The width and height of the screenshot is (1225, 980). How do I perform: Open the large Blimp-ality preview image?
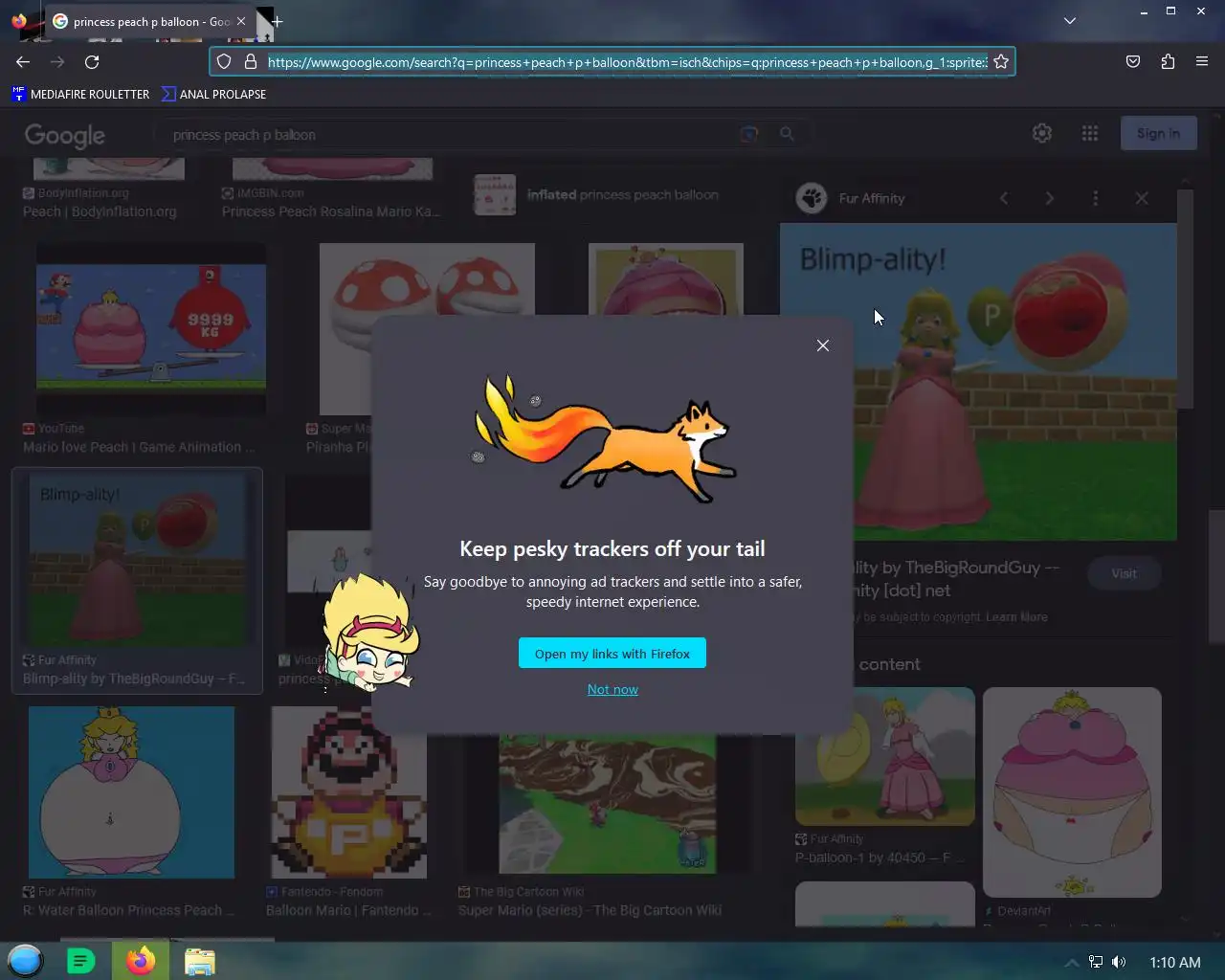pyautogui.click(x=978, y=382)
